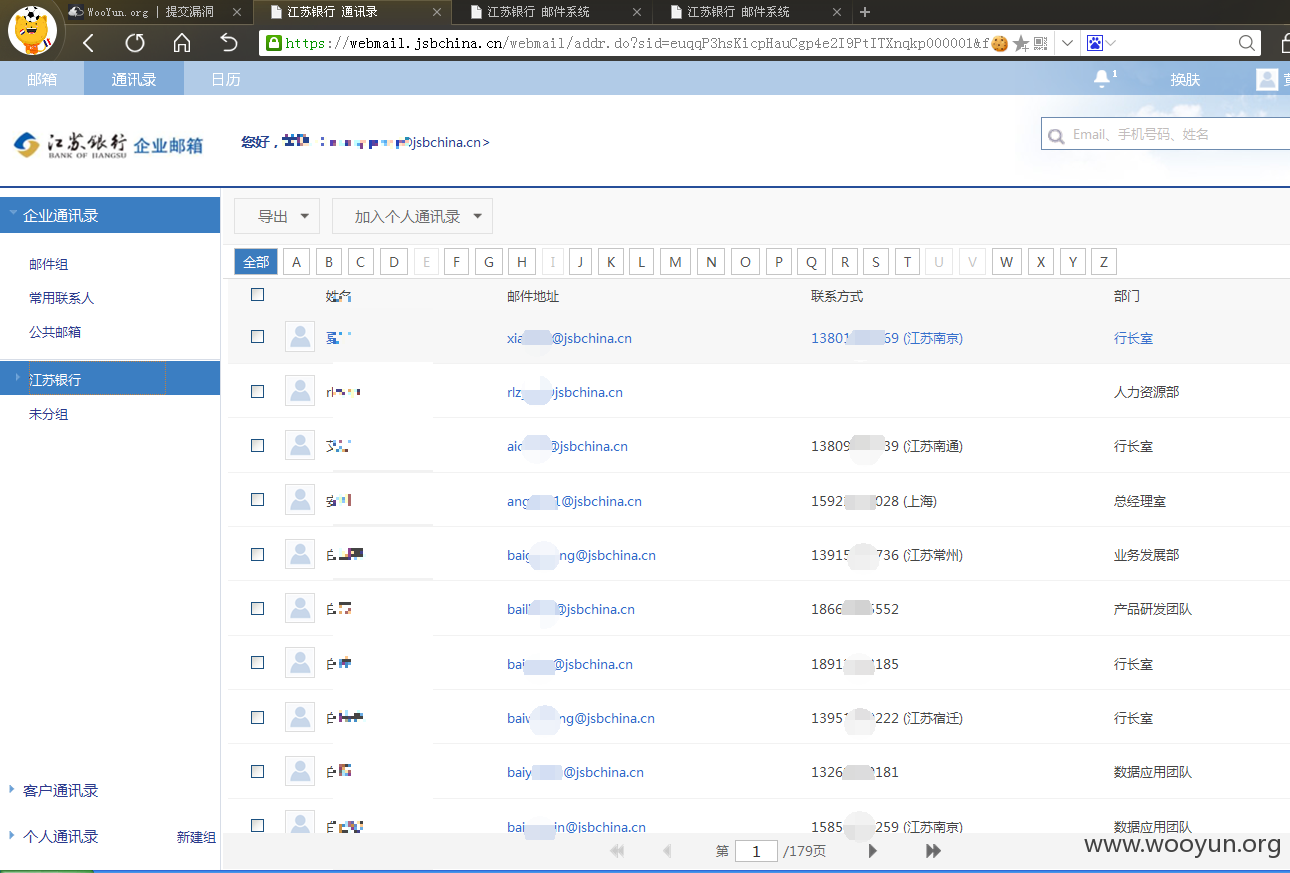Open the address bar history dropdown
1290x873 pixels.
point(1067,43)
